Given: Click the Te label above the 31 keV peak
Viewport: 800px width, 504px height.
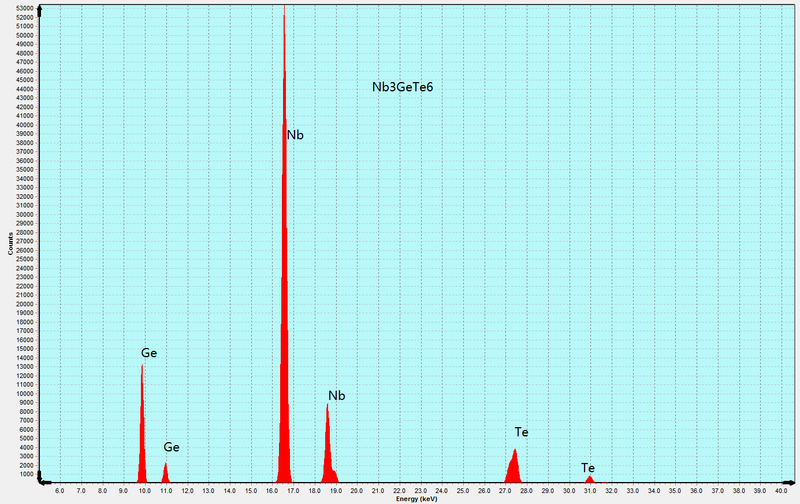Looking at the screenshot, I should tap(588, 467).
